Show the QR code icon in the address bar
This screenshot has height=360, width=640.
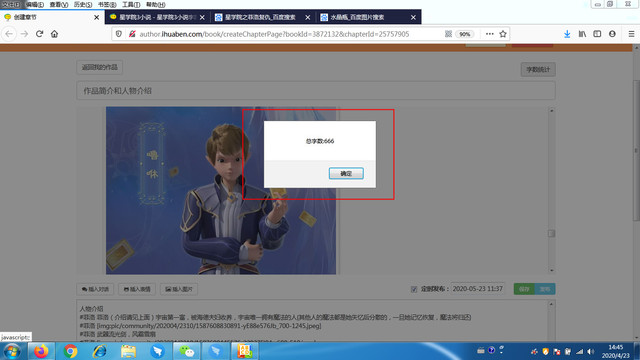click(448, 34)
